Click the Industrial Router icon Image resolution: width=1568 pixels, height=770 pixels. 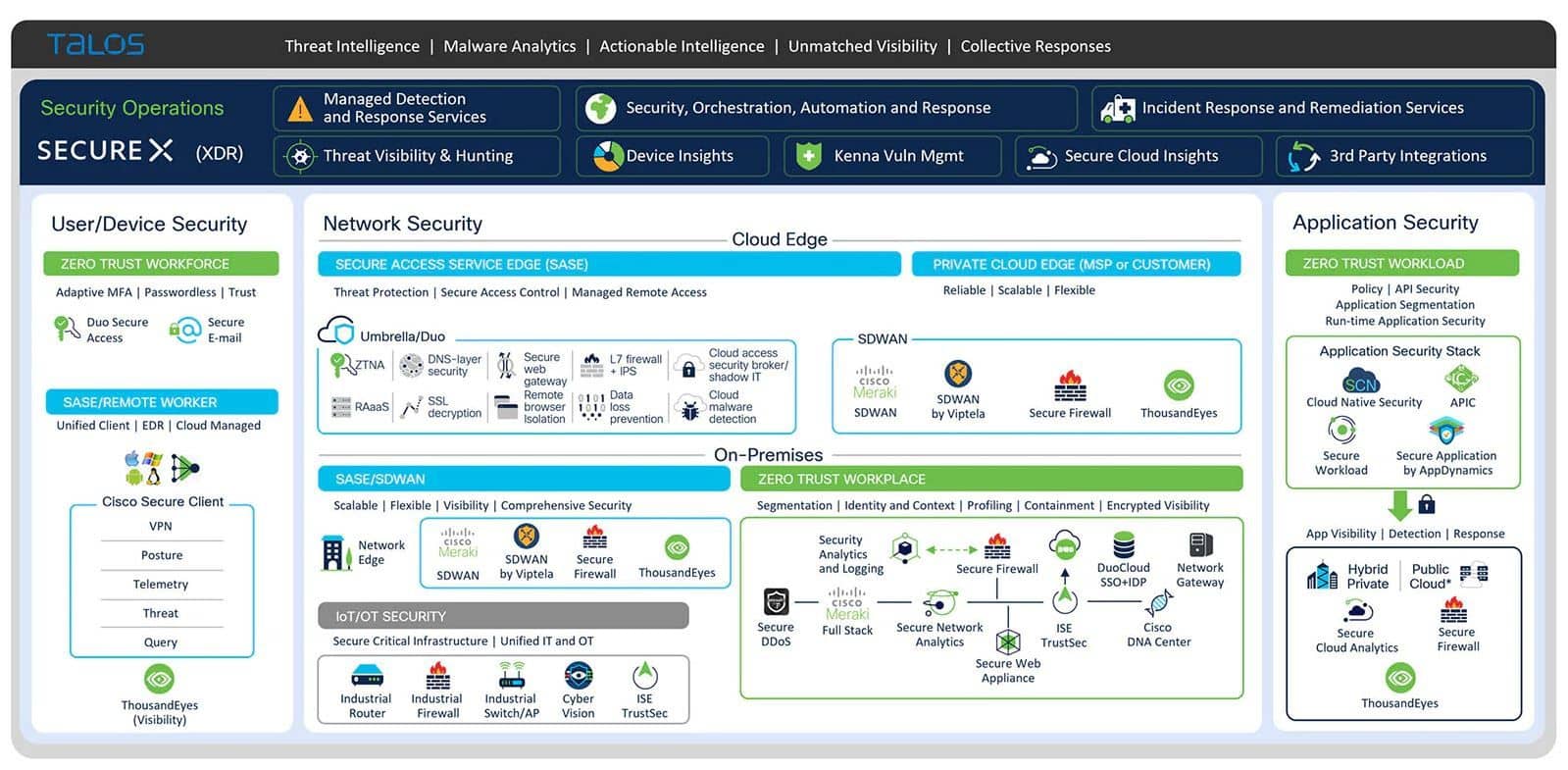pyautogui.click(x=367, y=675)
